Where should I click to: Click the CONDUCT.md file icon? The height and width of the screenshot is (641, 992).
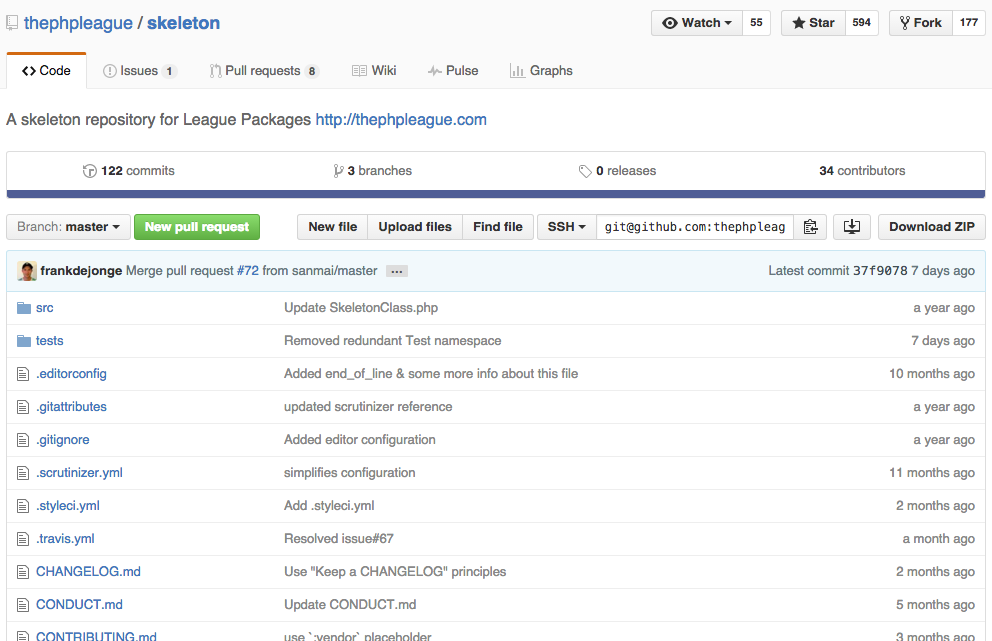tap(23, 605)
